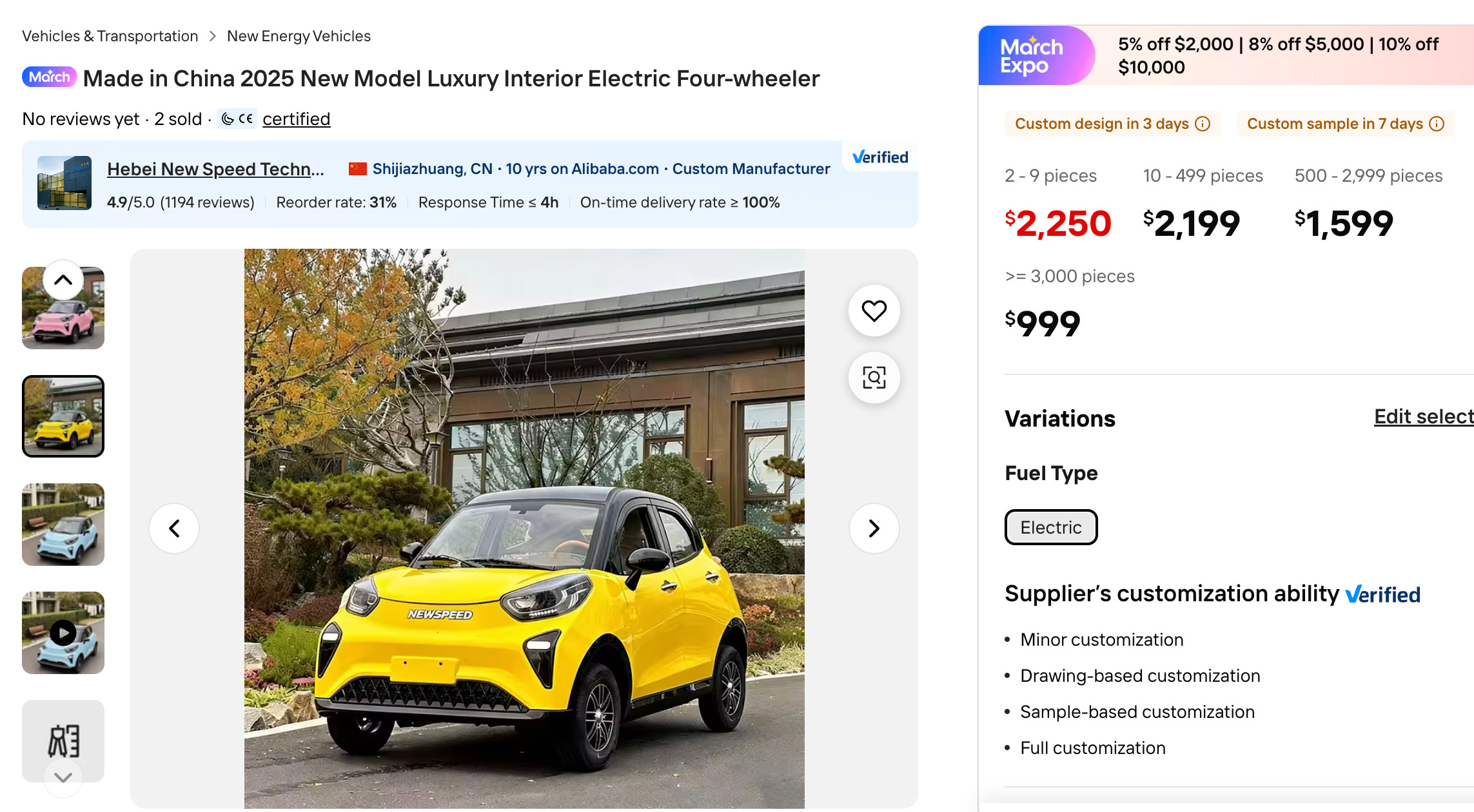Click the March Expo discount banner
The height and width of the screenshot is (812, 1474).
pyautogui.click(x=1225, y=55)
